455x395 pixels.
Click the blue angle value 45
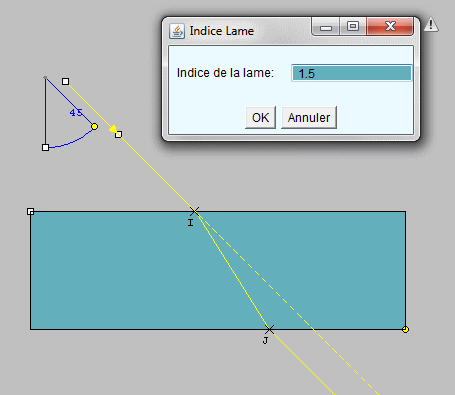(76, 113)
